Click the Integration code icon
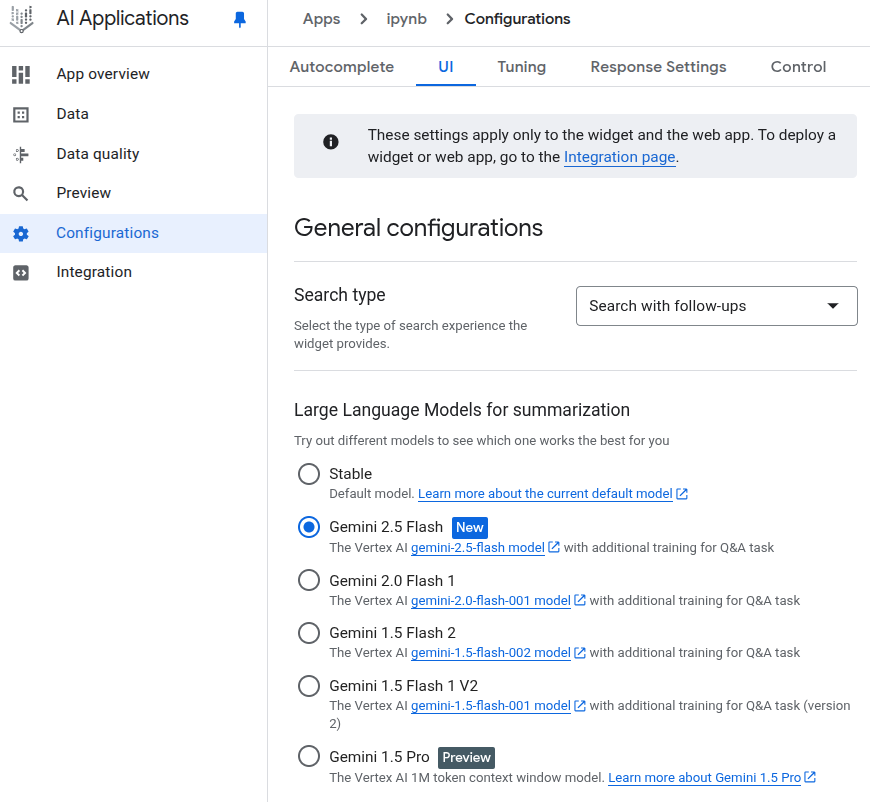Image resolution: width=870 pixels, height=802 pixels. 21,273
